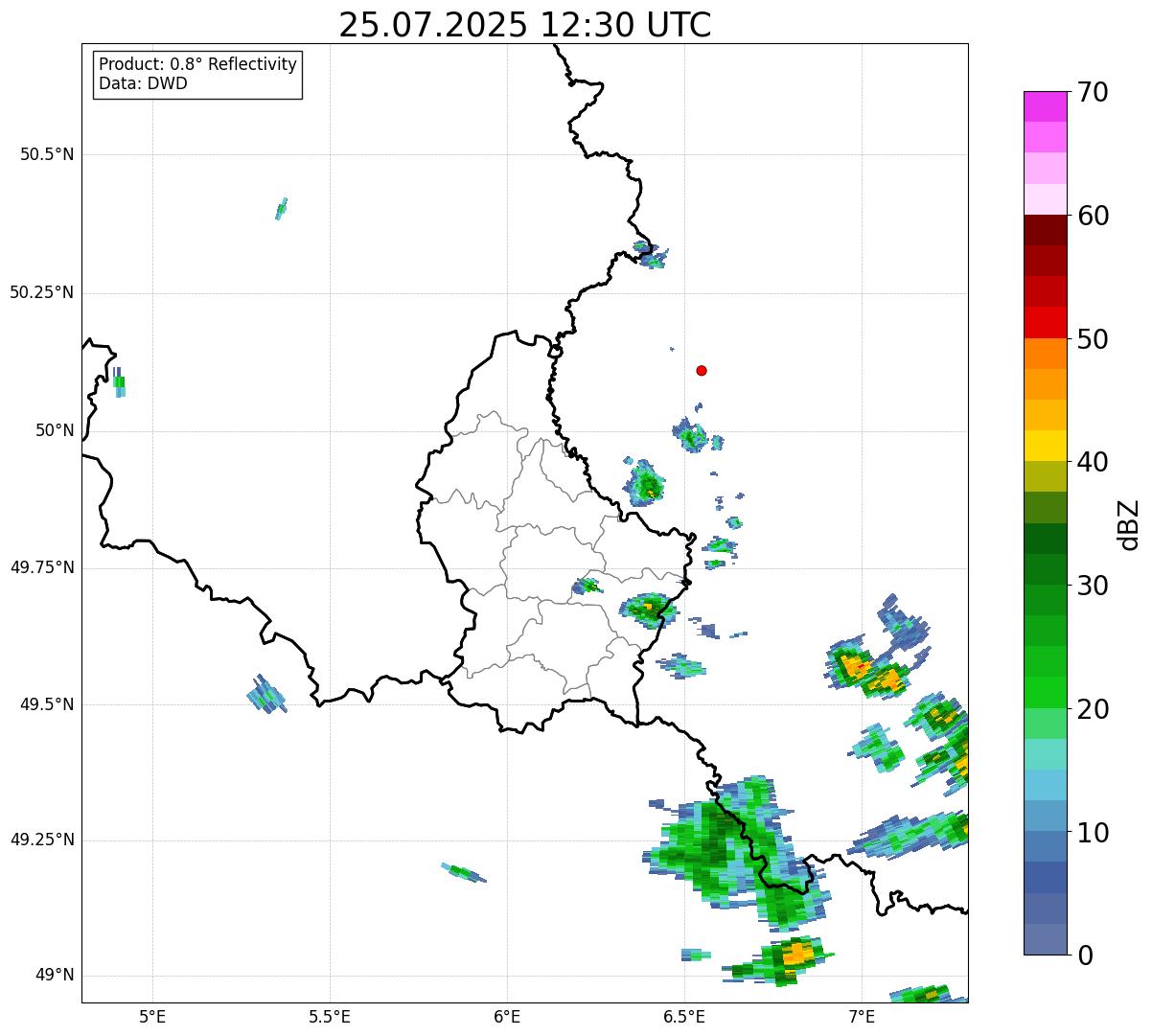The height and width of the screenshot is (1036, 1152).
Task: Click the colorbar value 0
Action: point(1085,955)
